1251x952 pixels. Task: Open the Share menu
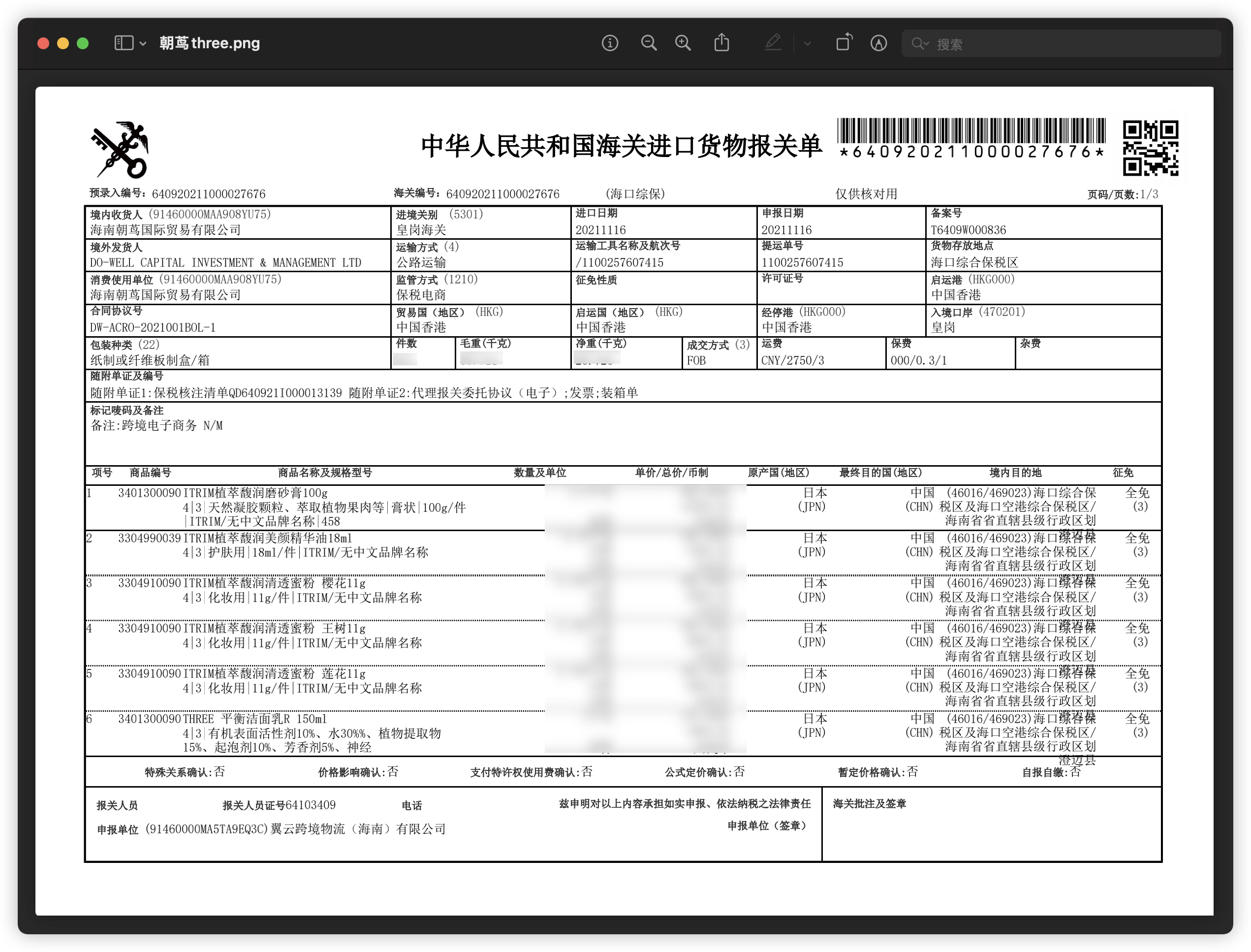pyautogui.click(x=721, y=43)
